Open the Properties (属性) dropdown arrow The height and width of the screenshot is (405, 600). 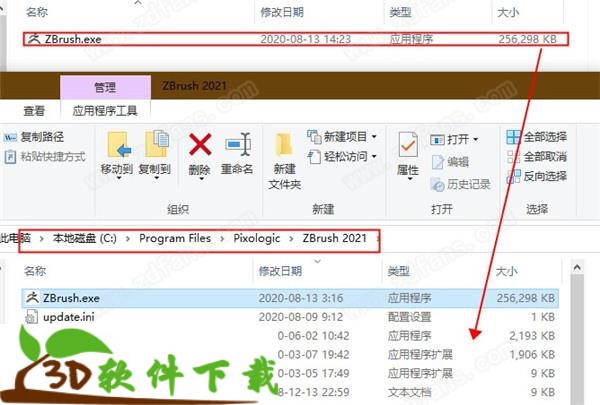pyautogui.click(x=409, y=179)
